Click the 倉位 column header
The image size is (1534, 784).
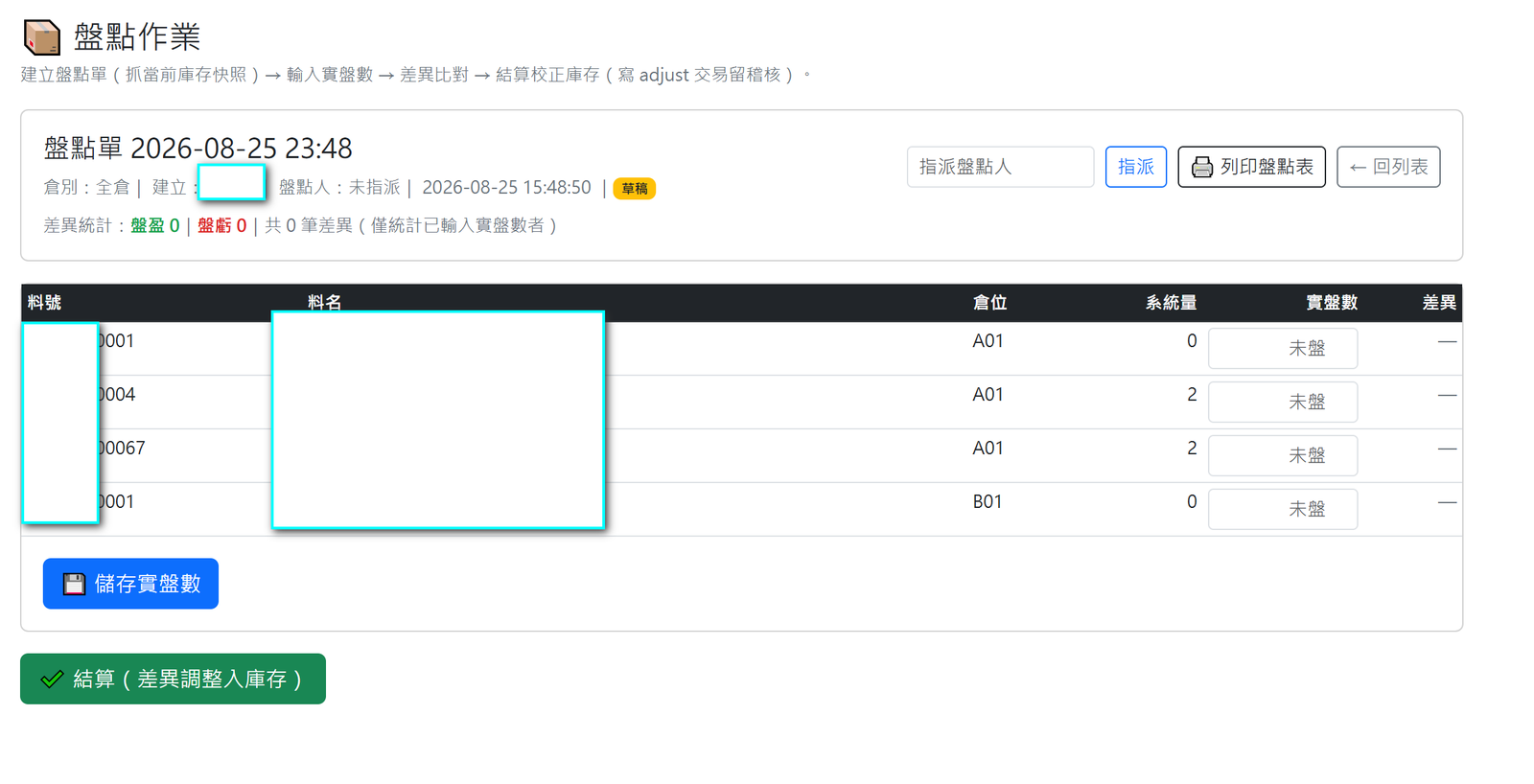990,303
